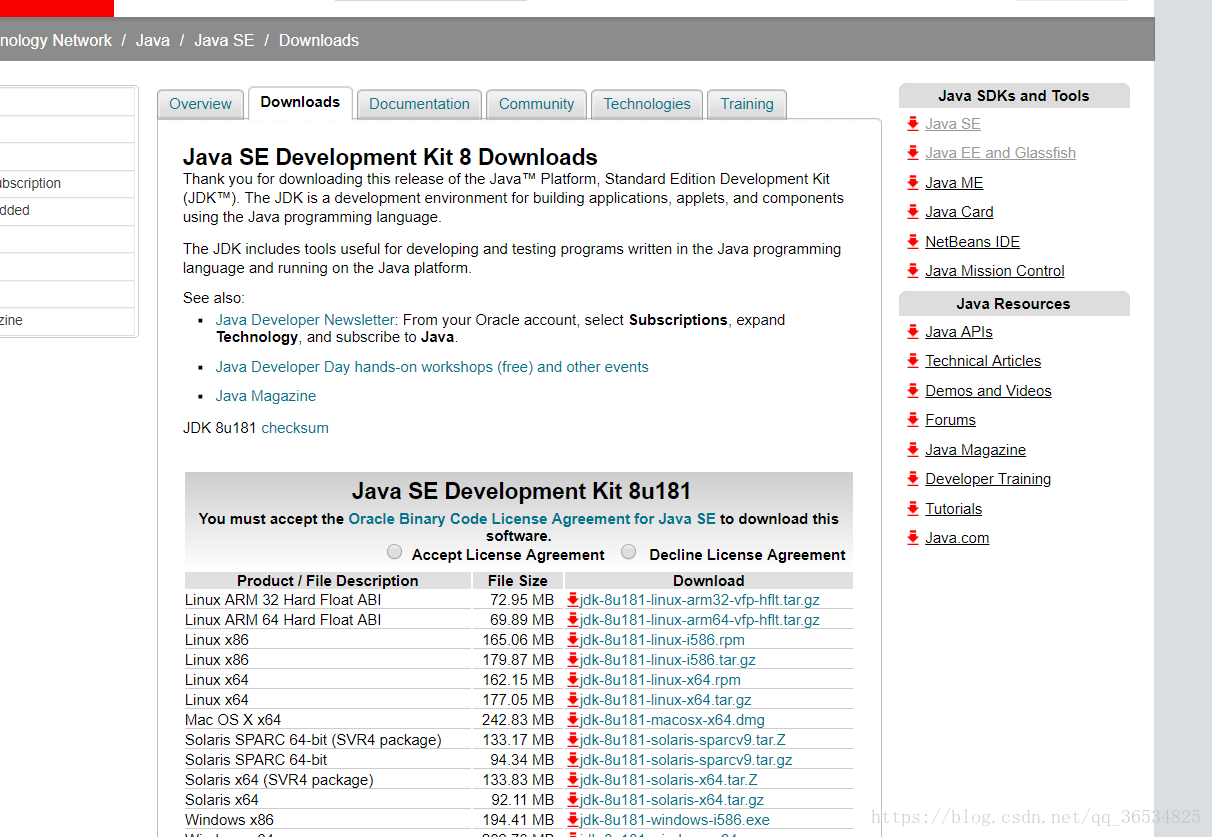This screenshot has width=1212, height=837.
Task: Open the Technologies tab
Action: pyautogui.click(x=647, y=104)
